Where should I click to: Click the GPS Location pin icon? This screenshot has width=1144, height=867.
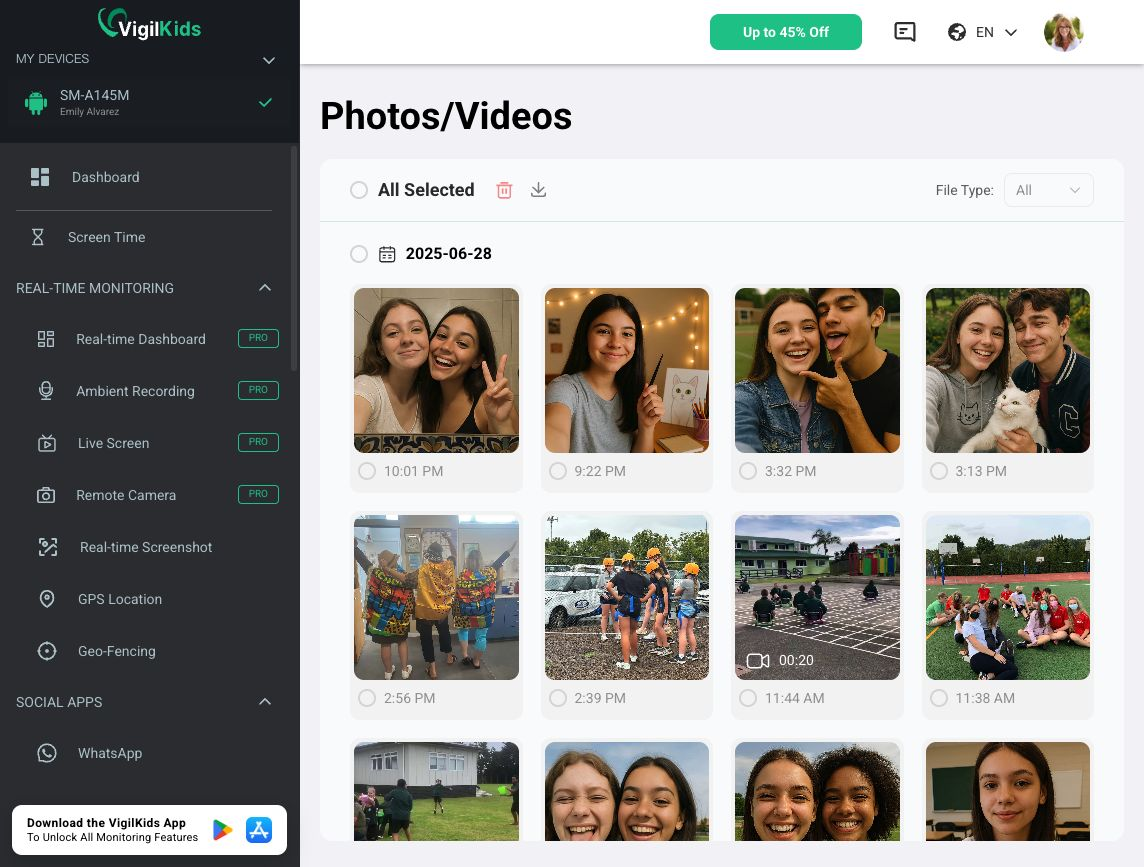pos(47,599)
